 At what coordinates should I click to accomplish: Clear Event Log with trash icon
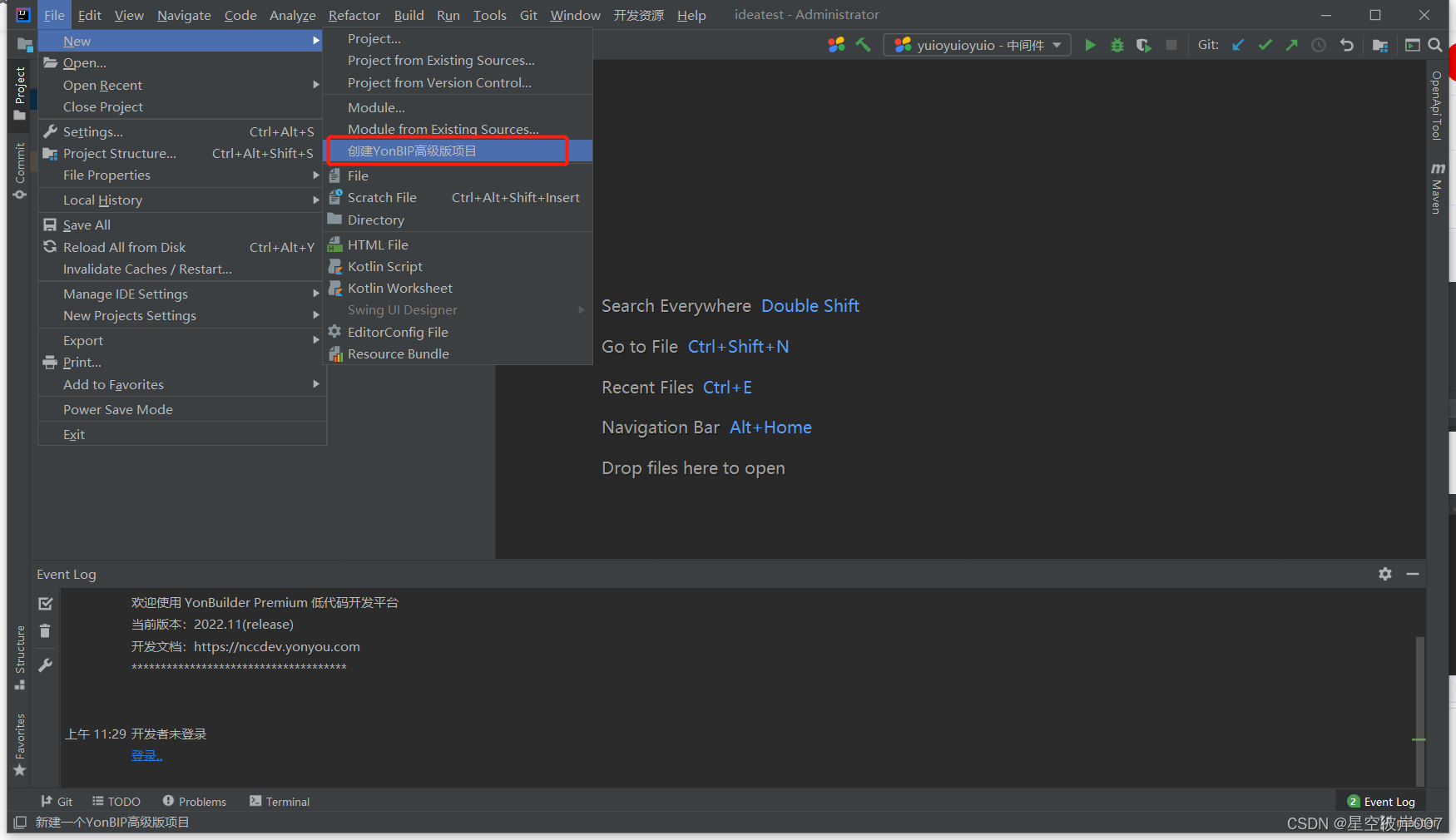pyautogui.click(x=46, y=631)
